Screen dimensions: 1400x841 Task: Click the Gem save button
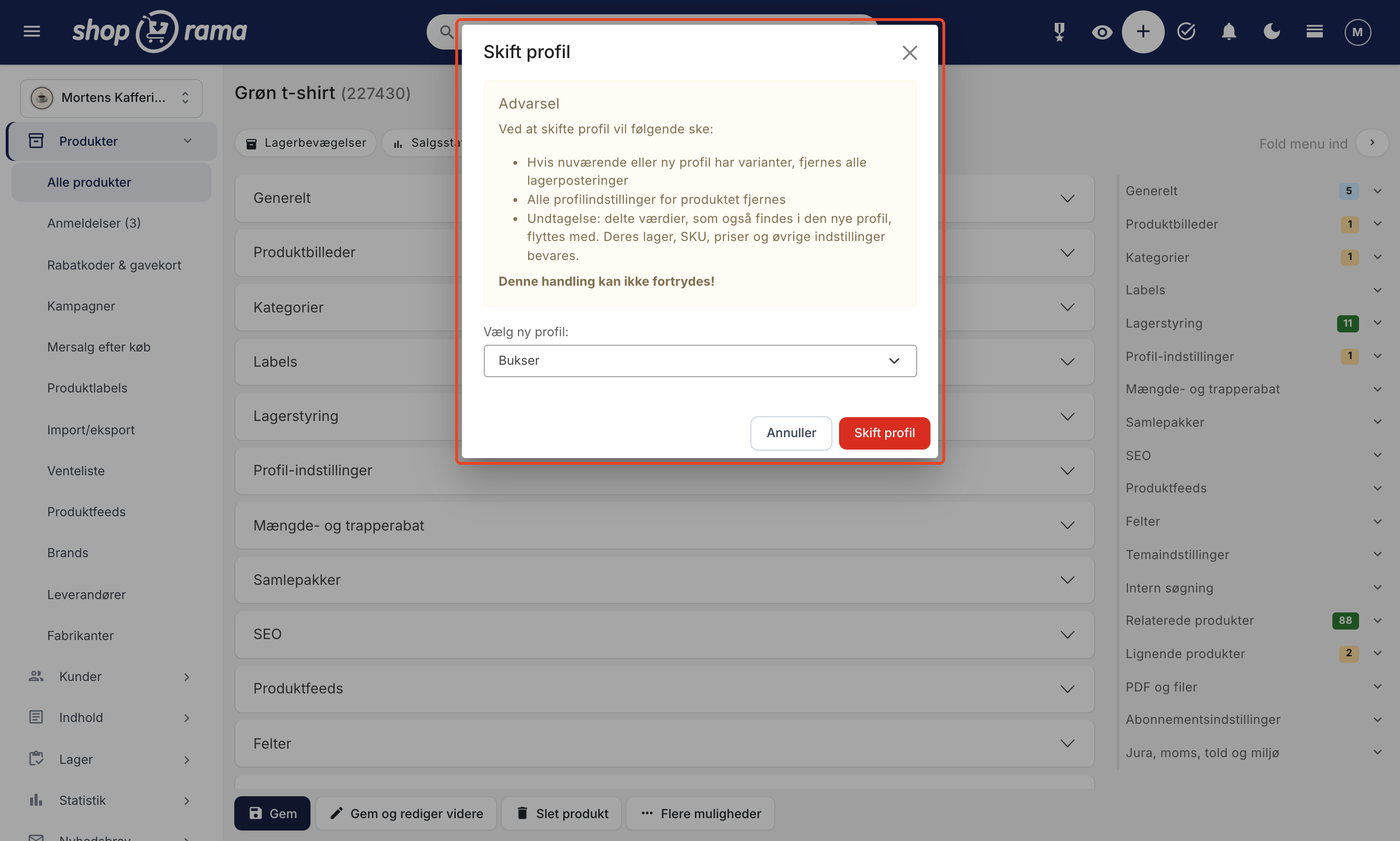click(x=272, y=813)
